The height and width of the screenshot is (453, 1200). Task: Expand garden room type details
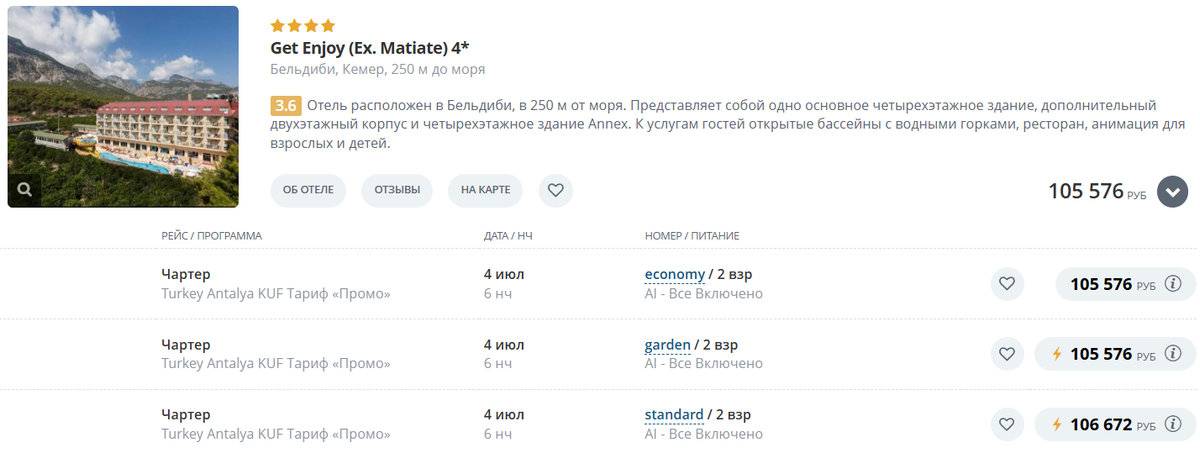[x=668, y=345]
